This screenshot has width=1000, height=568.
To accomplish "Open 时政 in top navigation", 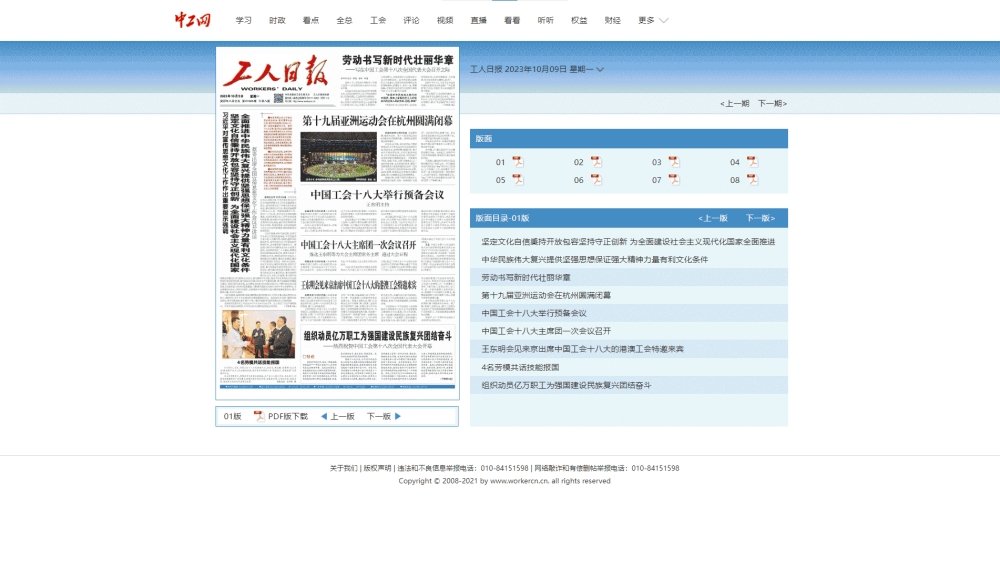I will (277, 20).
